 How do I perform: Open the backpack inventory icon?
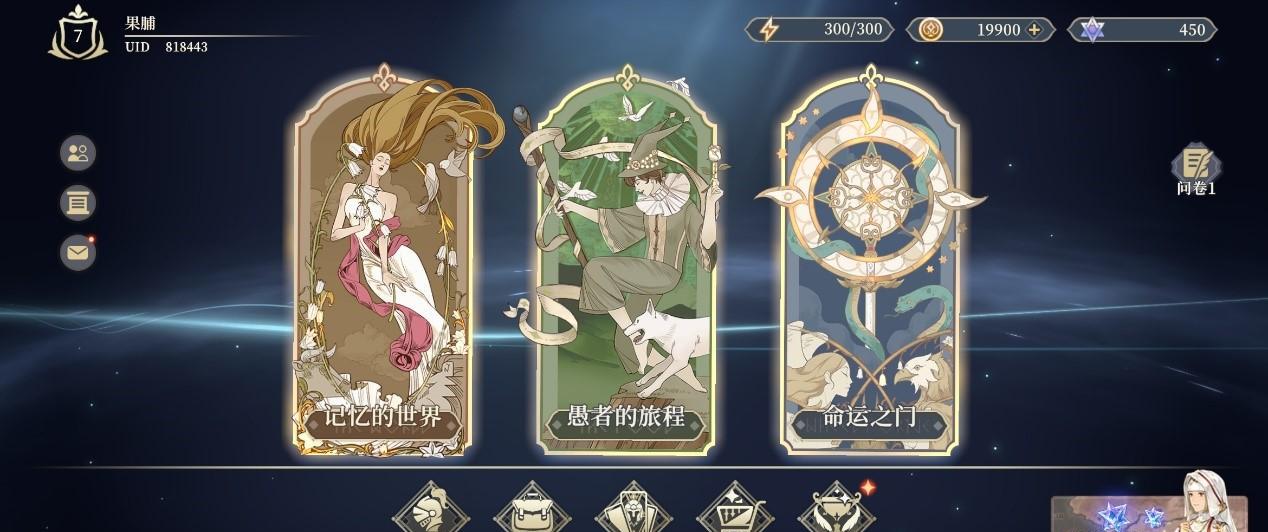click(532, 508)
